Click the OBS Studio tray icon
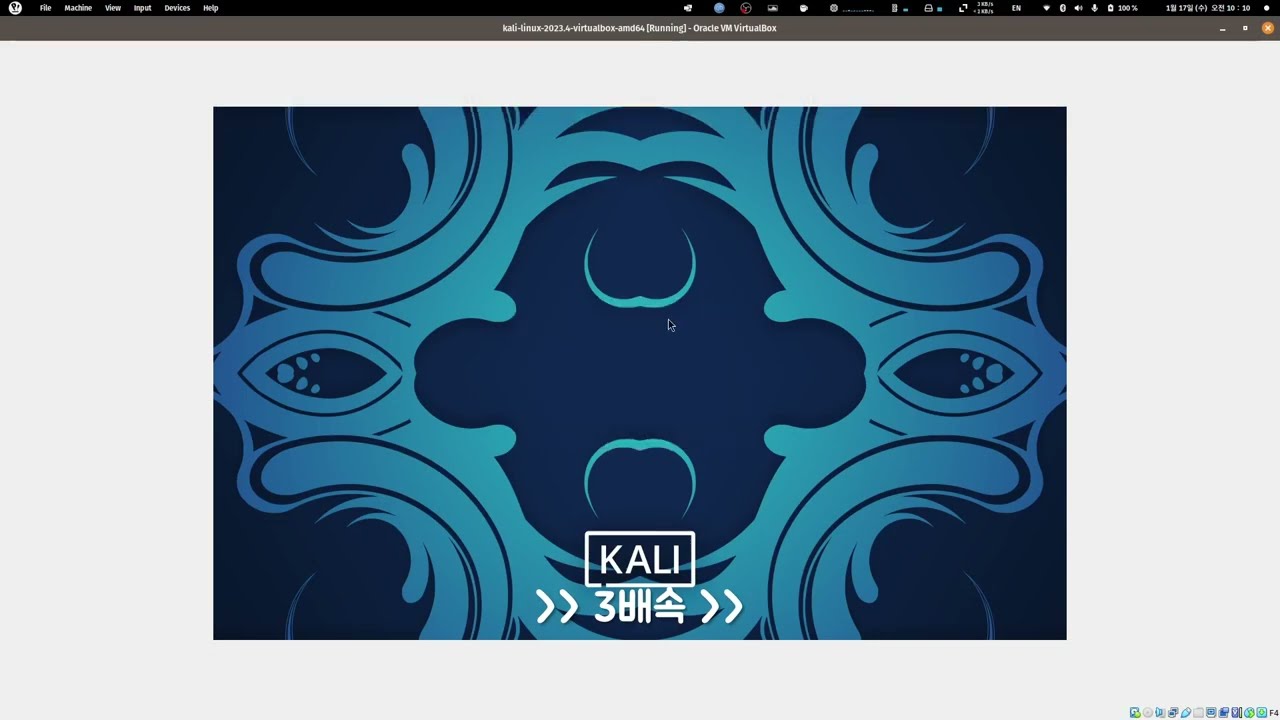The width and height of the screenshot is (1280, 720). point(745,8)
